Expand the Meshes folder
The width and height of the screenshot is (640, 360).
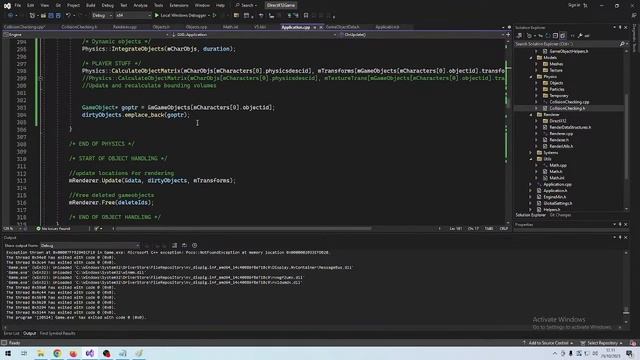[537, 64]
